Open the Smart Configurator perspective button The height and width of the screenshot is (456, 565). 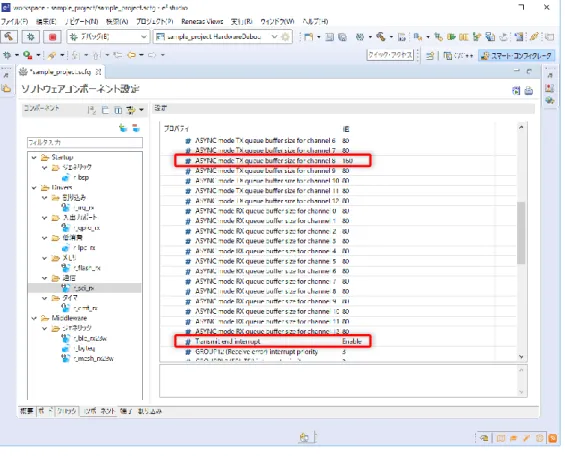[517, 56]
